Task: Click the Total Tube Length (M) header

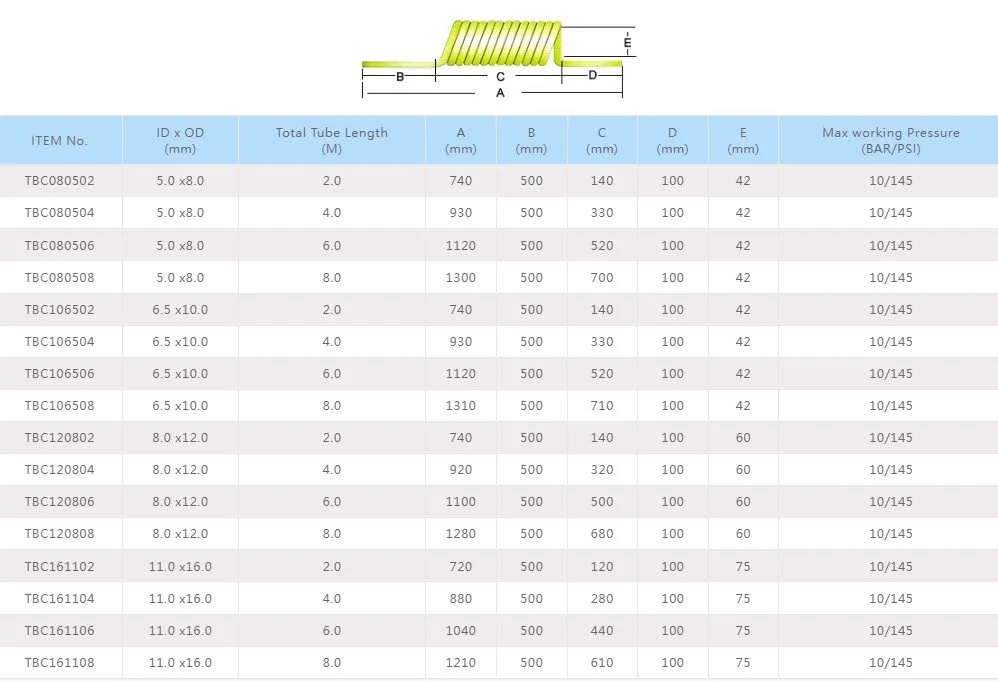Action: coord(332,141)
